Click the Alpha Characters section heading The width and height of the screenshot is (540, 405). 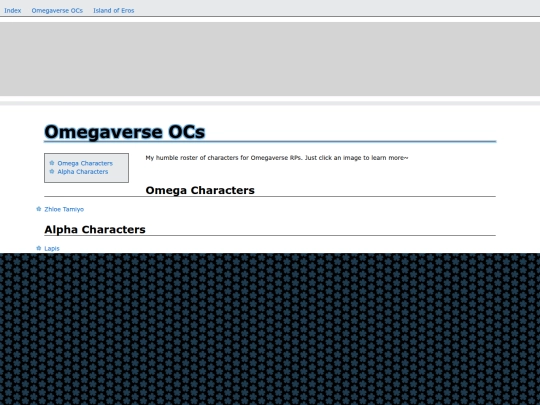click(x=95, y=230)
